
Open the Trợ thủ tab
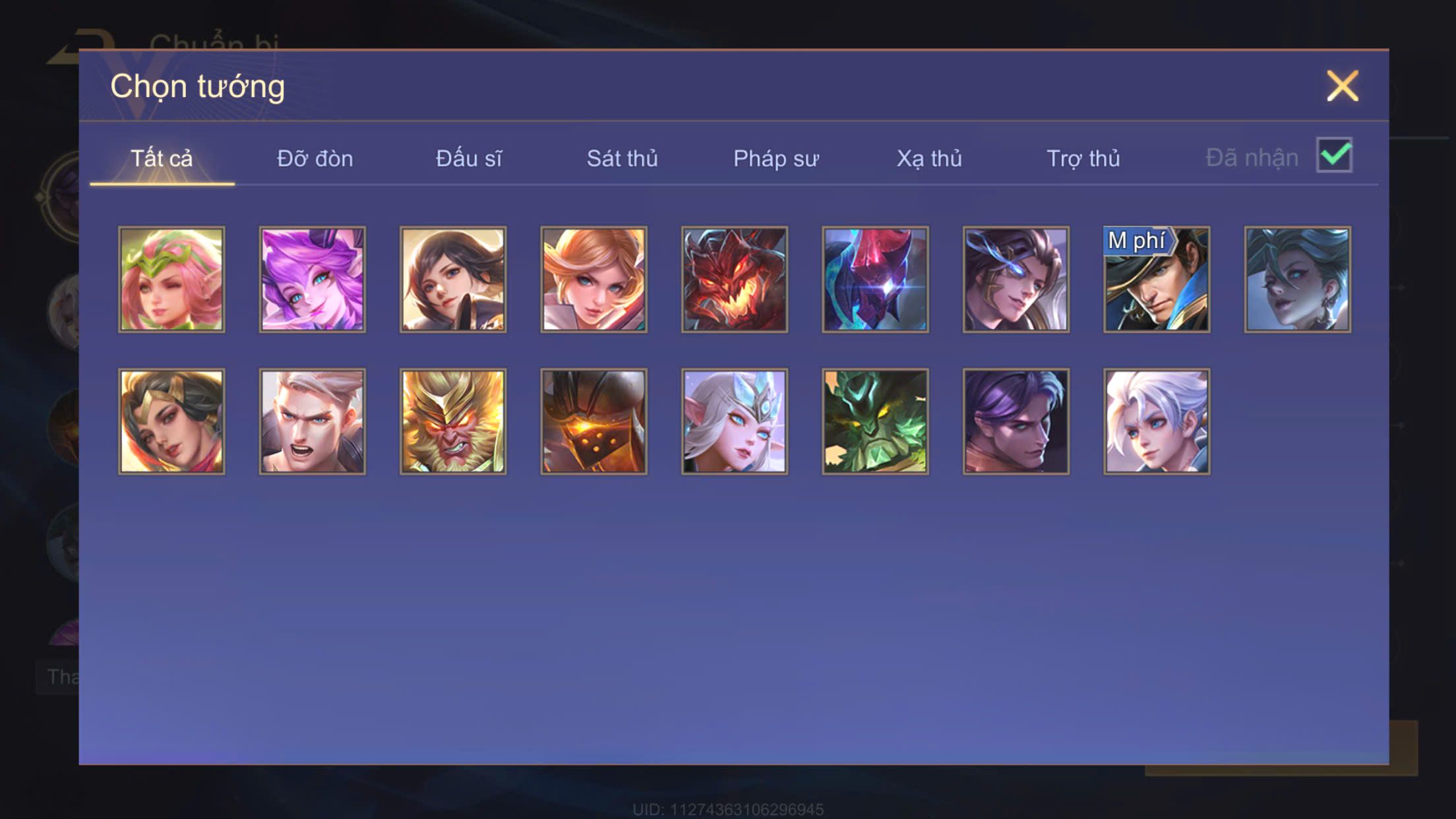click(x=1083, y=159)
